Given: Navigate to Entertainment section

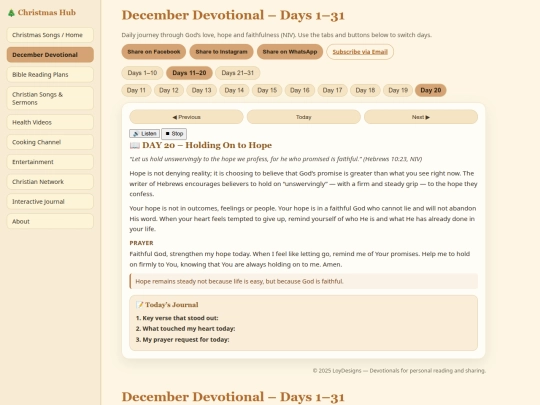Looking at the screenshot, I should pos(50,162).
